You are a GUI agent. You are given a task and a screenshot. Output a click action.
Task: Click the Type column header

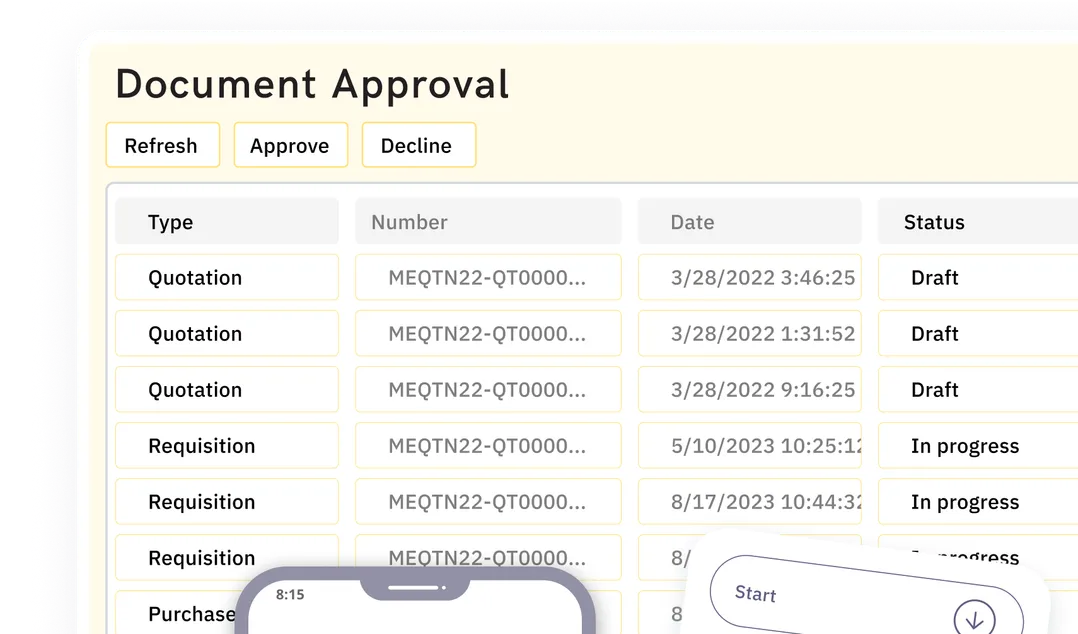tap(227, 221)
